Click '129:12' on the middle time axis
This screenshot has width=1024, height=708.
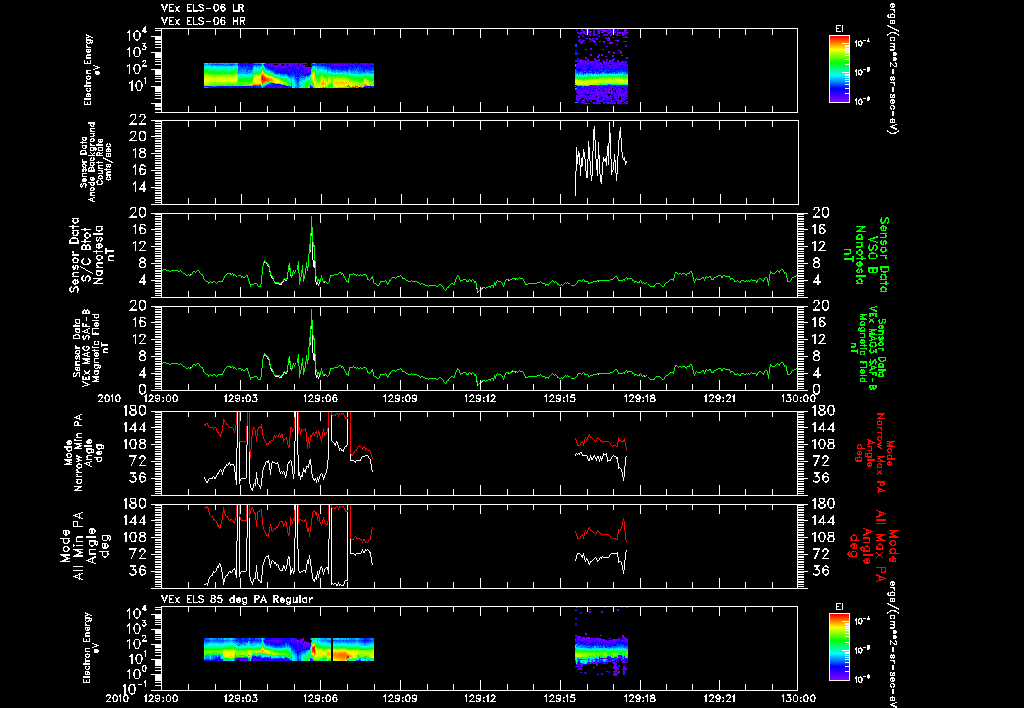tap(480, 398)
